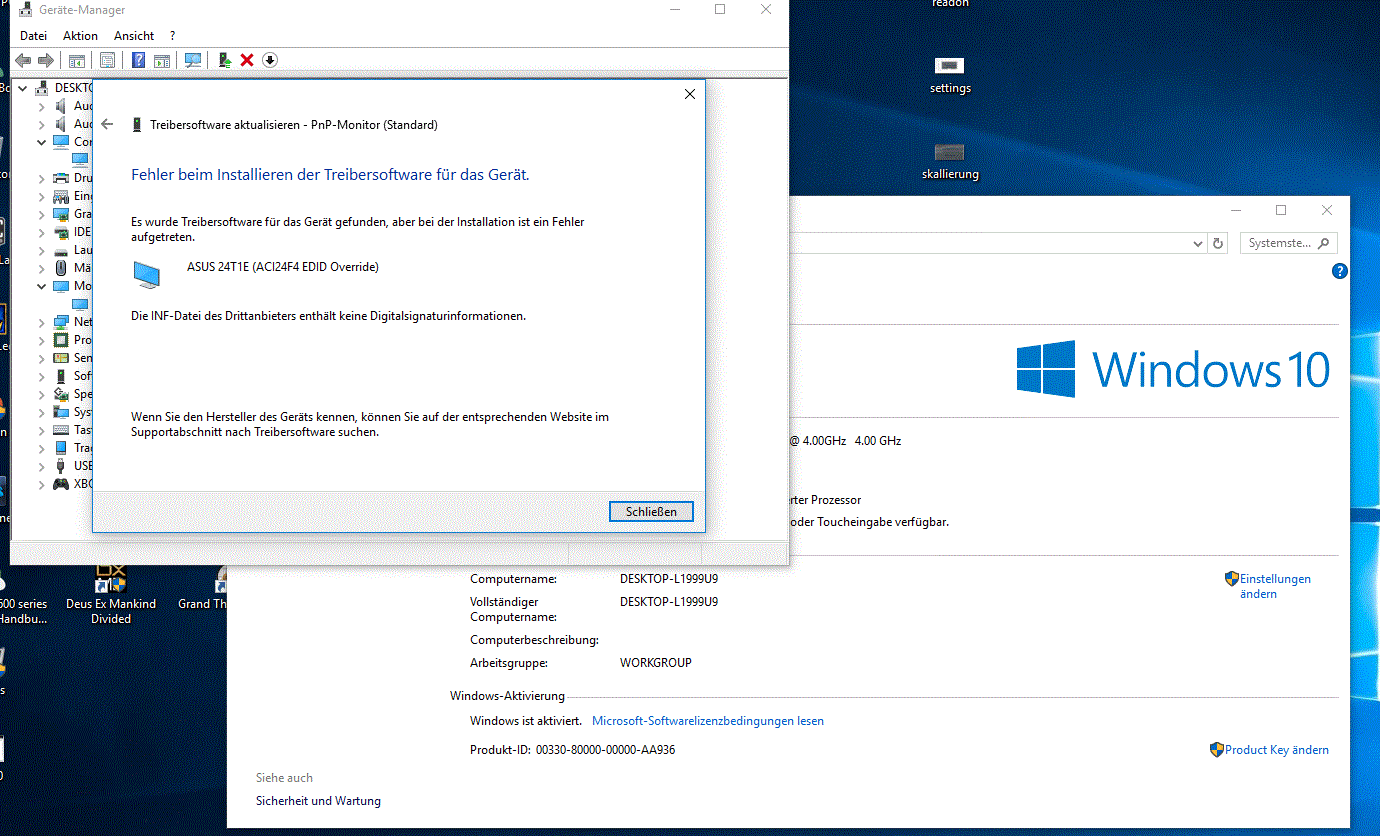
Task: Select the settings desktop icon
Action: click(x=950, y=75)
